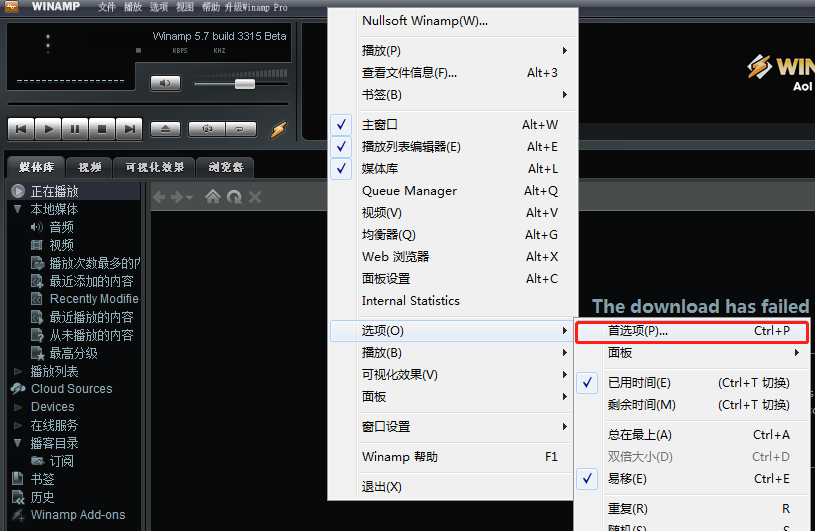Click the Play button in Winamp

48,129
